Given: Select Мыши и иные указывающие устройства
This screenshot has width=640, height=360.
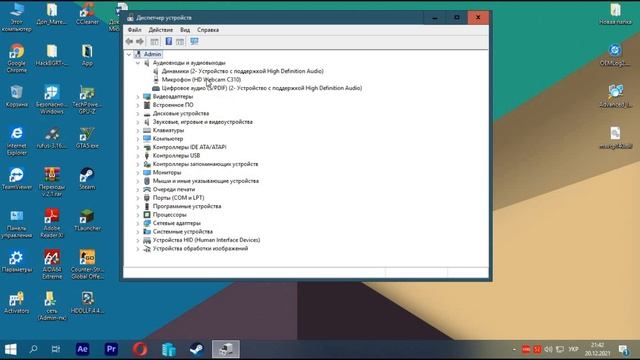Looking at the screenshot, I should [x=206, y=181].
